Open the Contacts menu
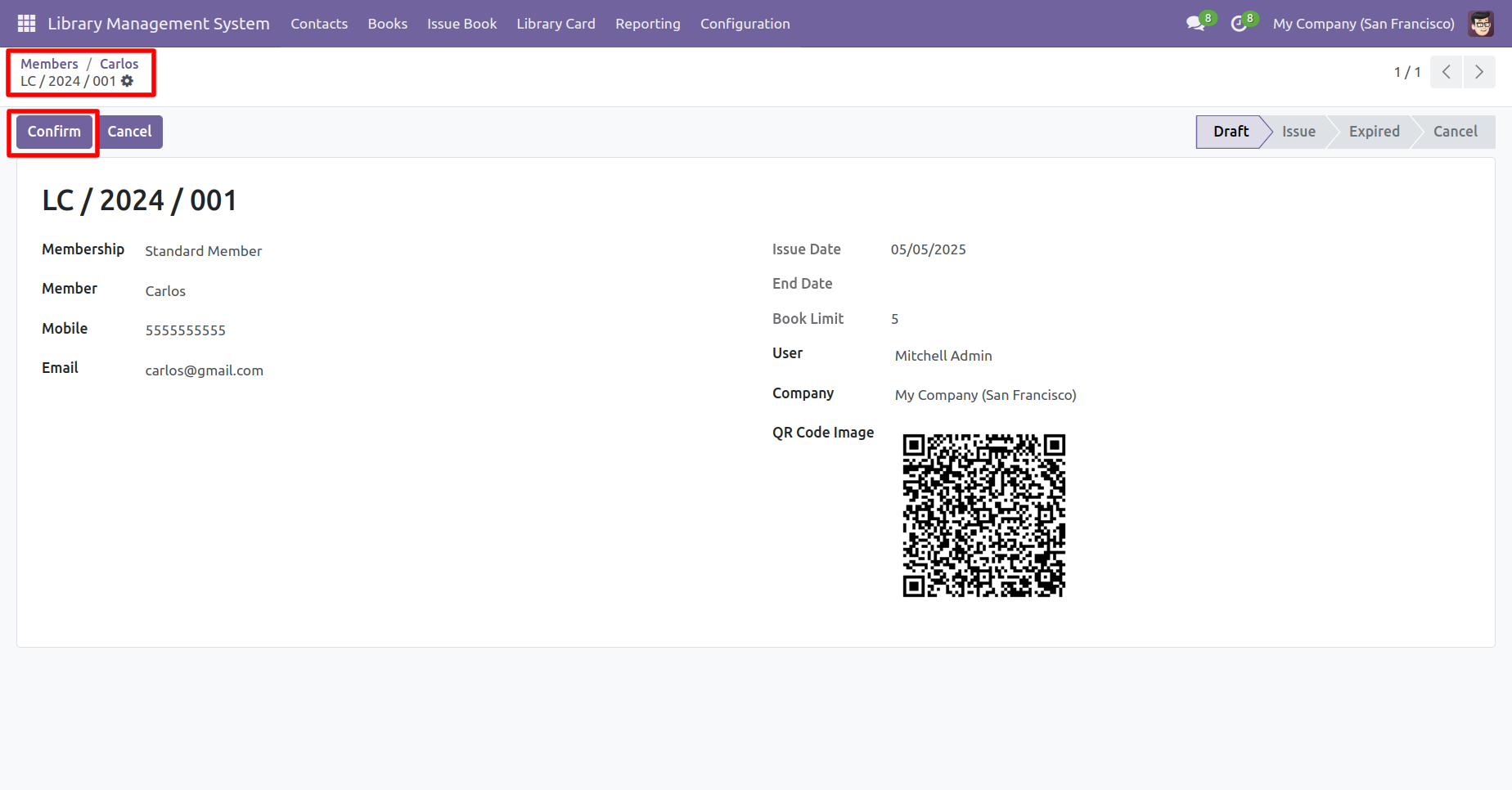Image resolution: width=1512 pixels, height=790 pixels. [x=319, y=24]
